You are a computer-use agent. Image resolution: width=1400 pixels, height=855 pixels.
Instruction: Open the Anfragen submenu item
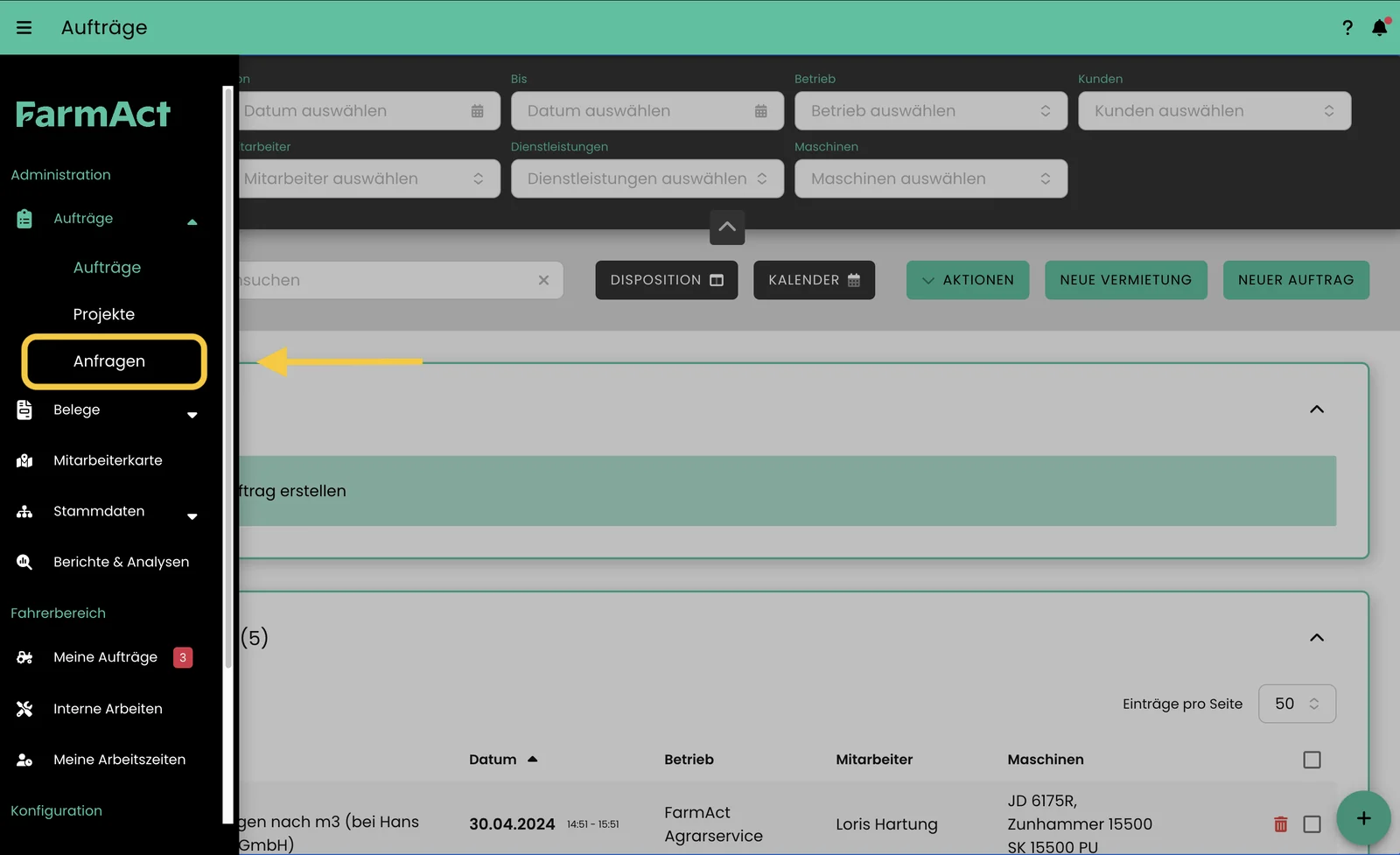click(x=109, y=361)
